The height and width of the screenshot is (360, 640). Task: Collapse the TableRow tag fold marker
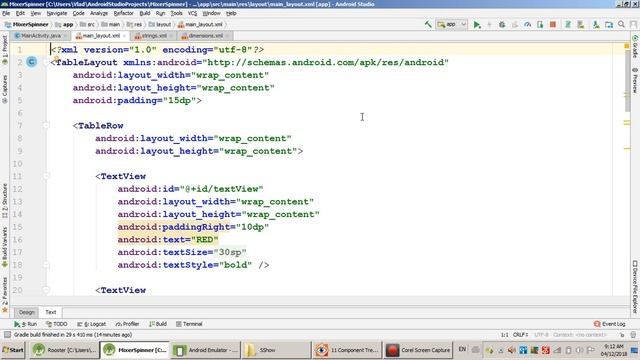[46, 125]
